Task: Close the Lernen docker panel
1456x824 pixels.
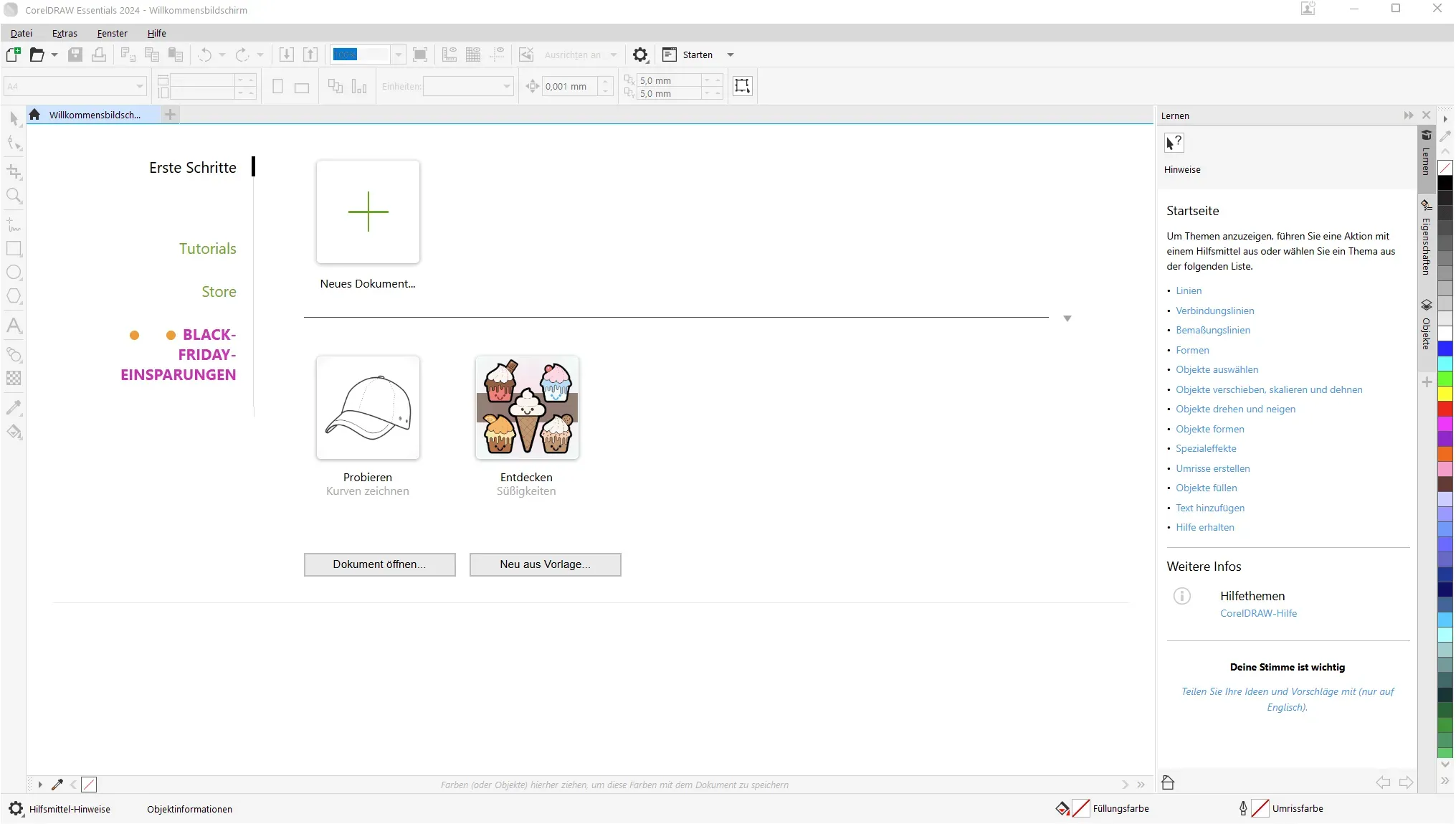Action: [x=1427, y=115]
